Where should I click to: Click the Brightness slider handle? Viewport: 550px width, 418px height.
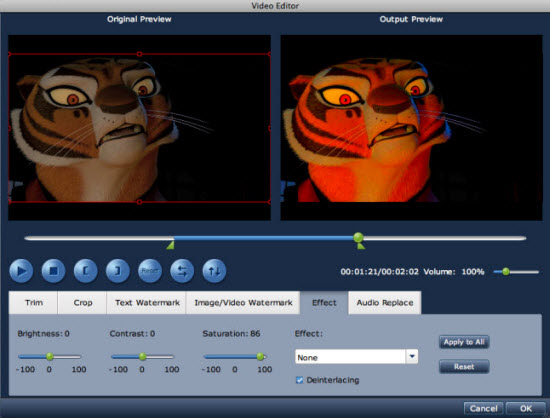(x=50, y=357)
